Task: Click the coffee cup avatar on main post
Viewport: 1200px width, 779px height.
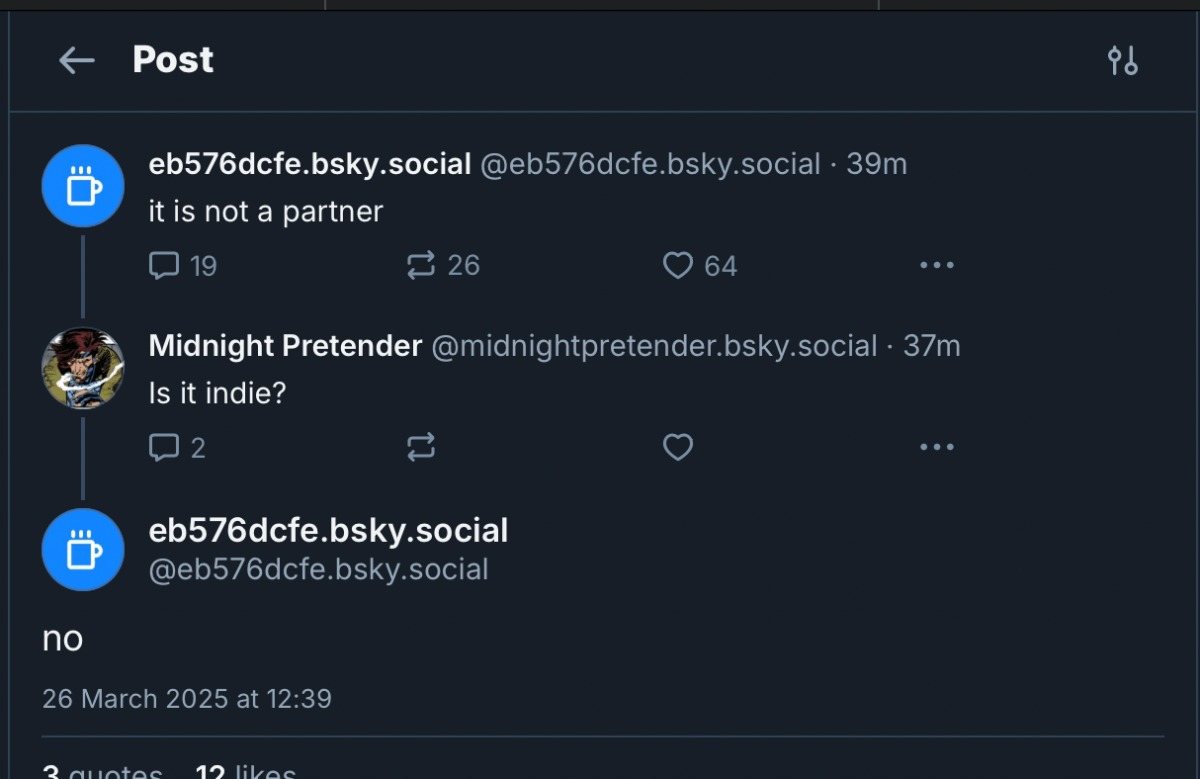Action: [83, 549]
